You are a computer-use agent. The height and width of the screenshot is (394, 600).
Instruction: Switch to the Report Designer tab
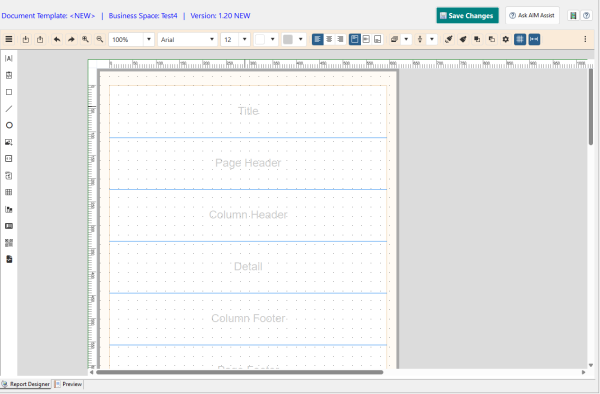[26, 384]
